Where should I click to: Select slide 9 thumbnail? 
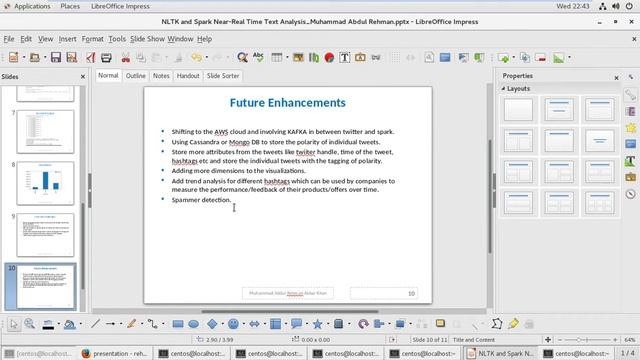pos(45,235)
